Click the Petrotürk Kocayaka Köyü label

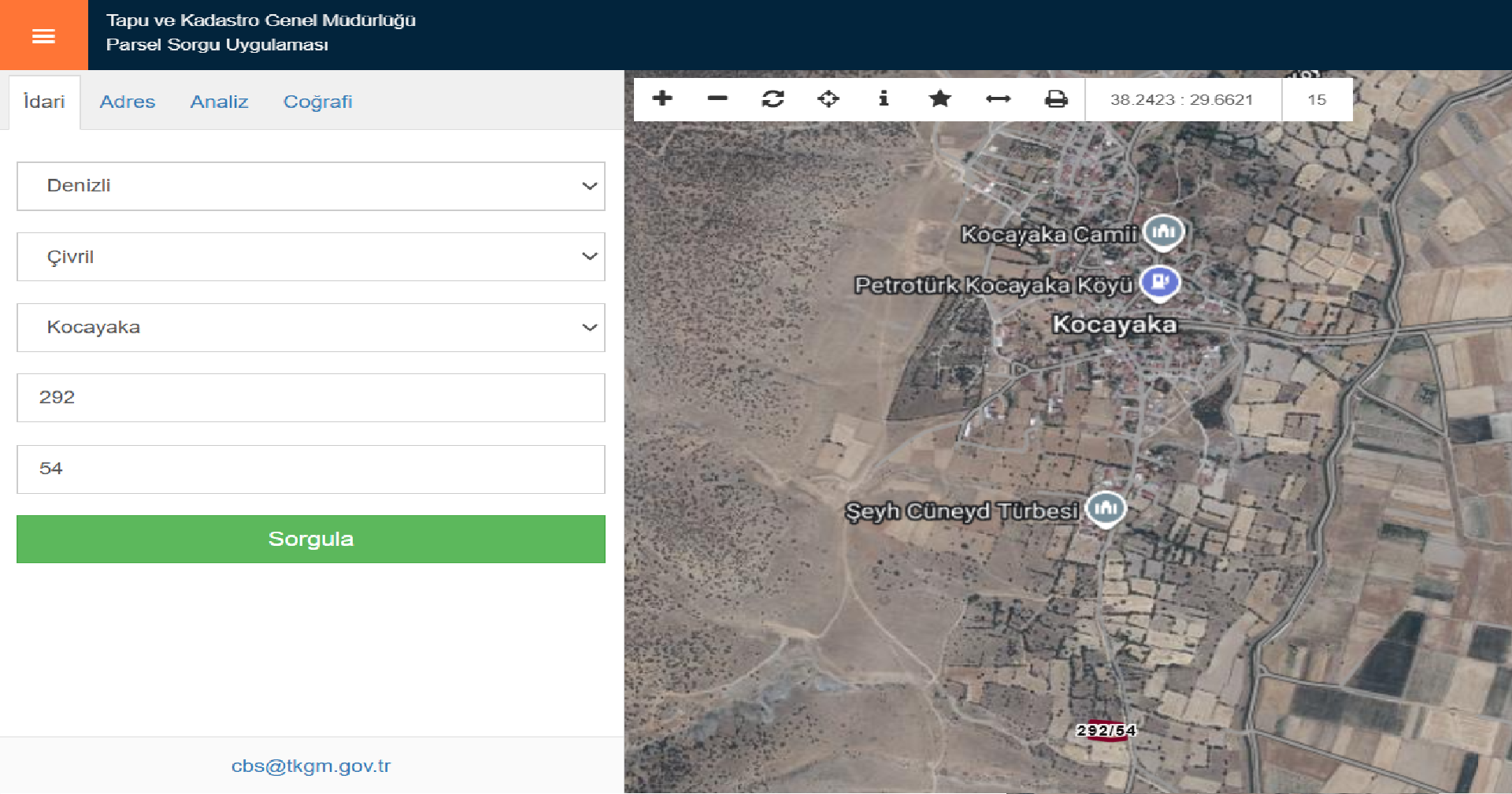click(x=994, y=284)
